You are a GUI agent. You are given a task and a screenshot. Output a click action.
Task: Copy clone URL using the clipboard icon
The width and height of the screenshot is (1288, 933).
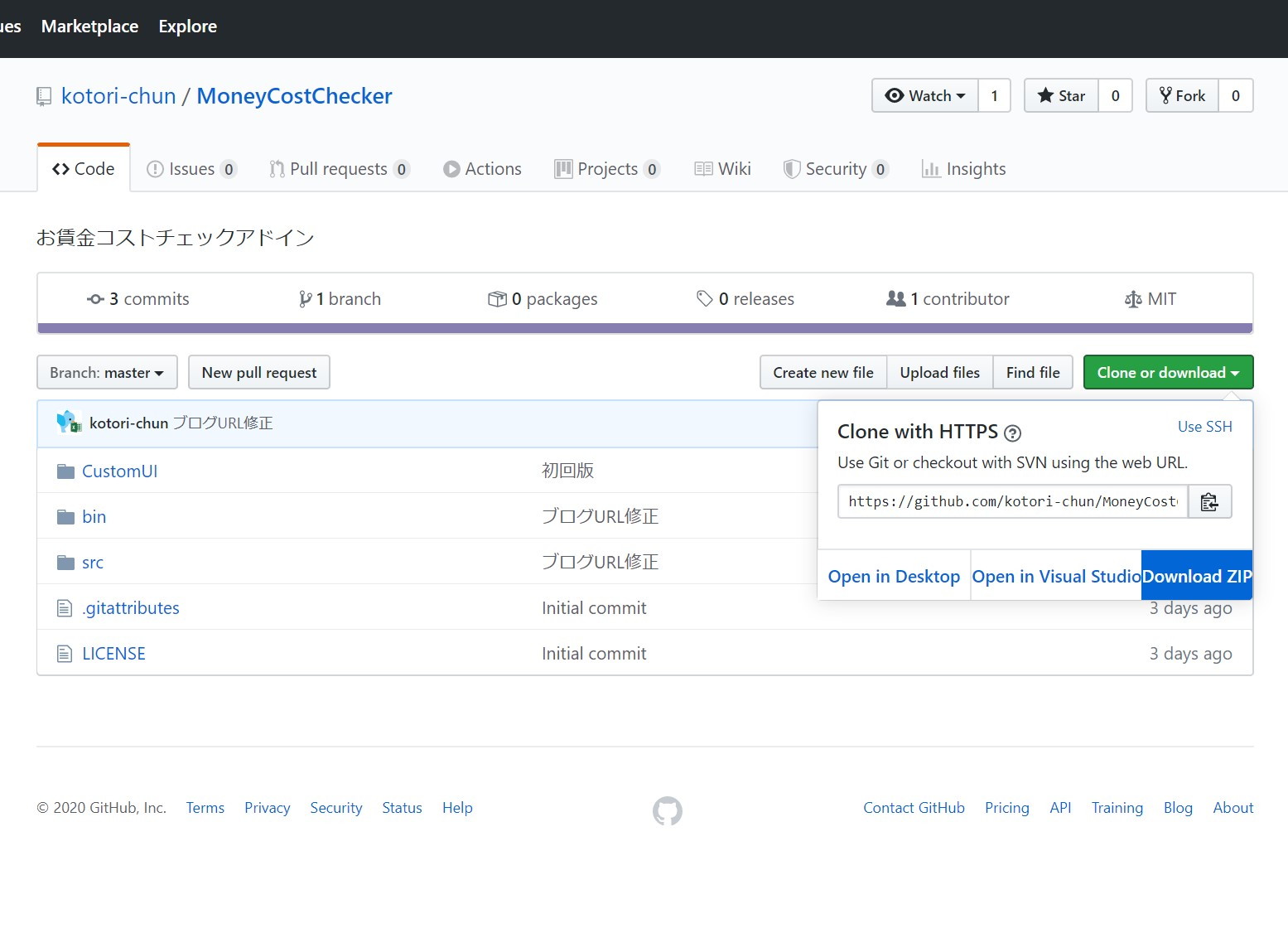pyautogui.click(x=1210, y=501)
